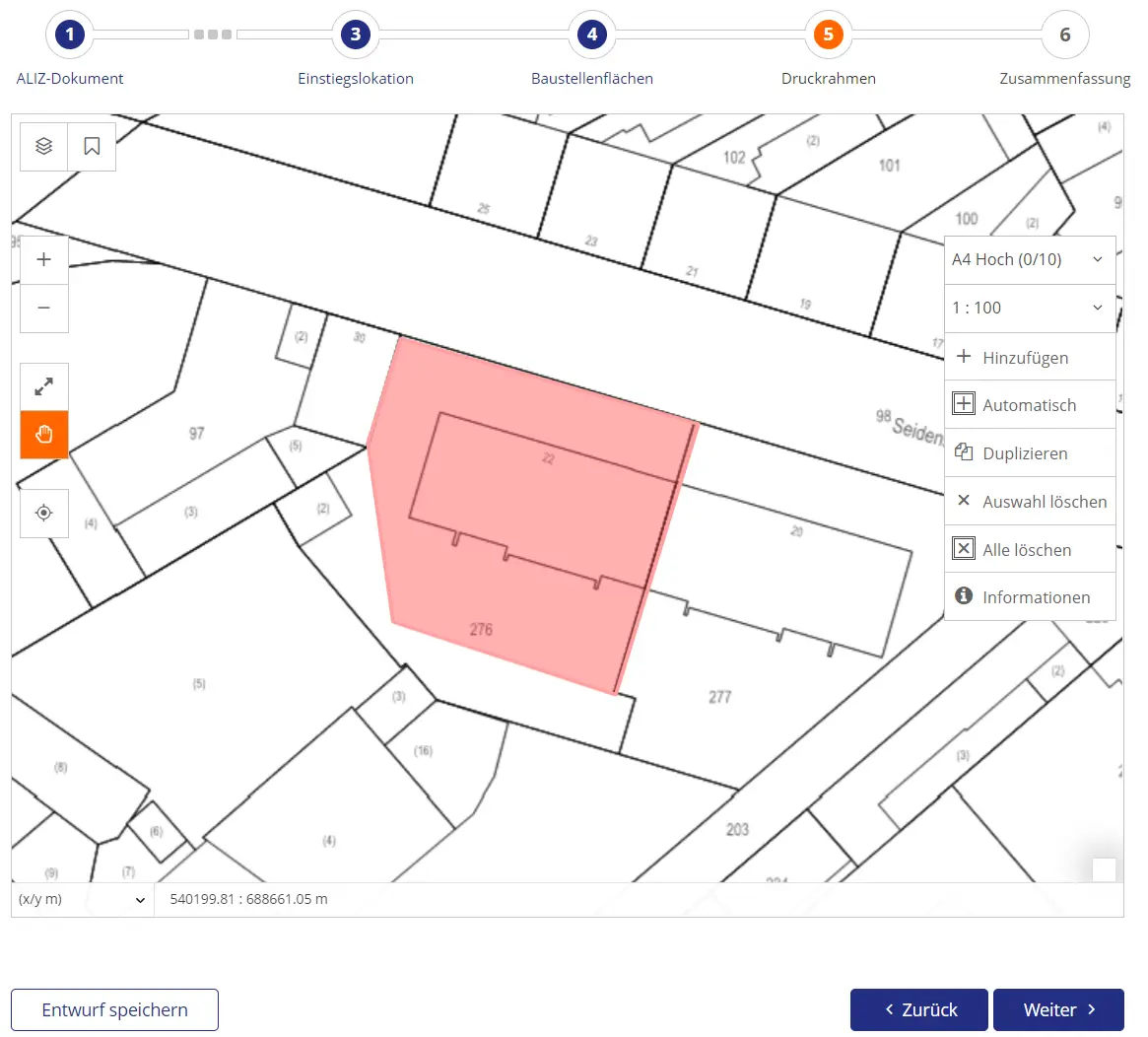Activate the locate position crosshair tool

[x=43, y=514]
